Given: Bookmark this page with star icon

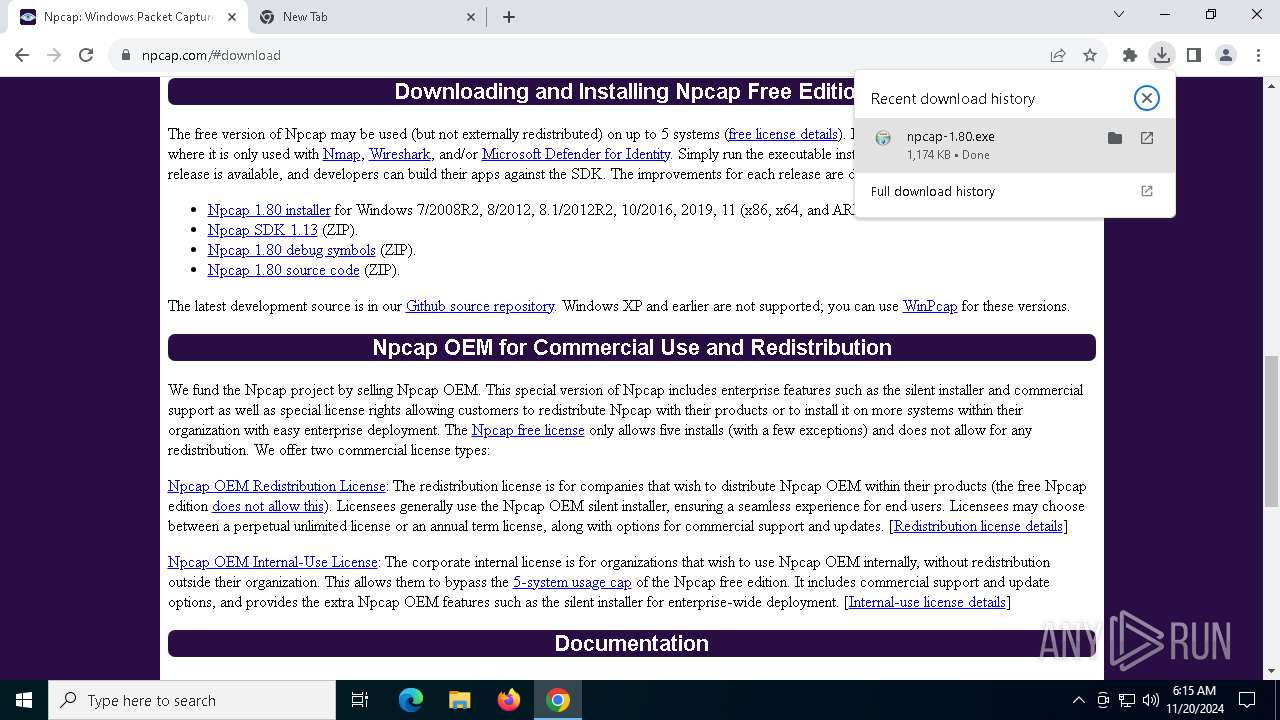Looking at the screenshot, I should (x=1090, y=55).
